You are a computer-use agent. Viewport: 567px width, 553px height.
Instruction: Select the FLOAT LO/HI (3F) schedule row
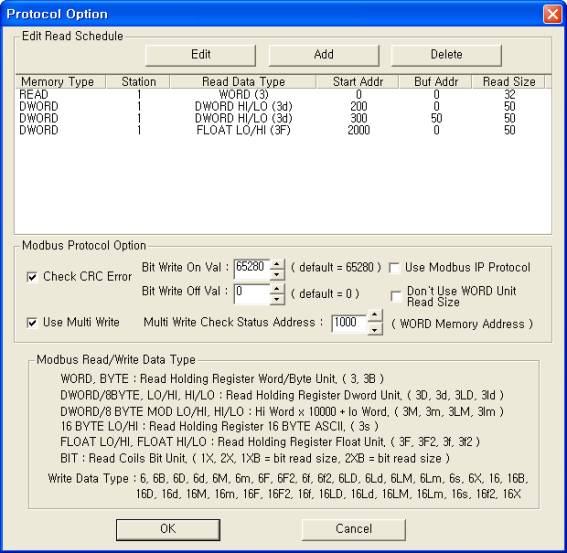click(x=283, y=130)
